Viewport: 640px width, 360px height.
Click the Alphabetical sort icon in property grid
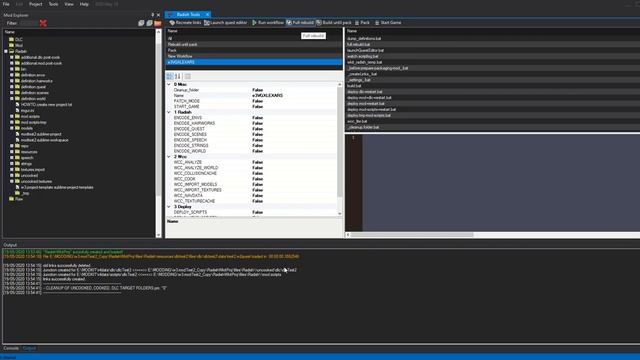[178, 76]
